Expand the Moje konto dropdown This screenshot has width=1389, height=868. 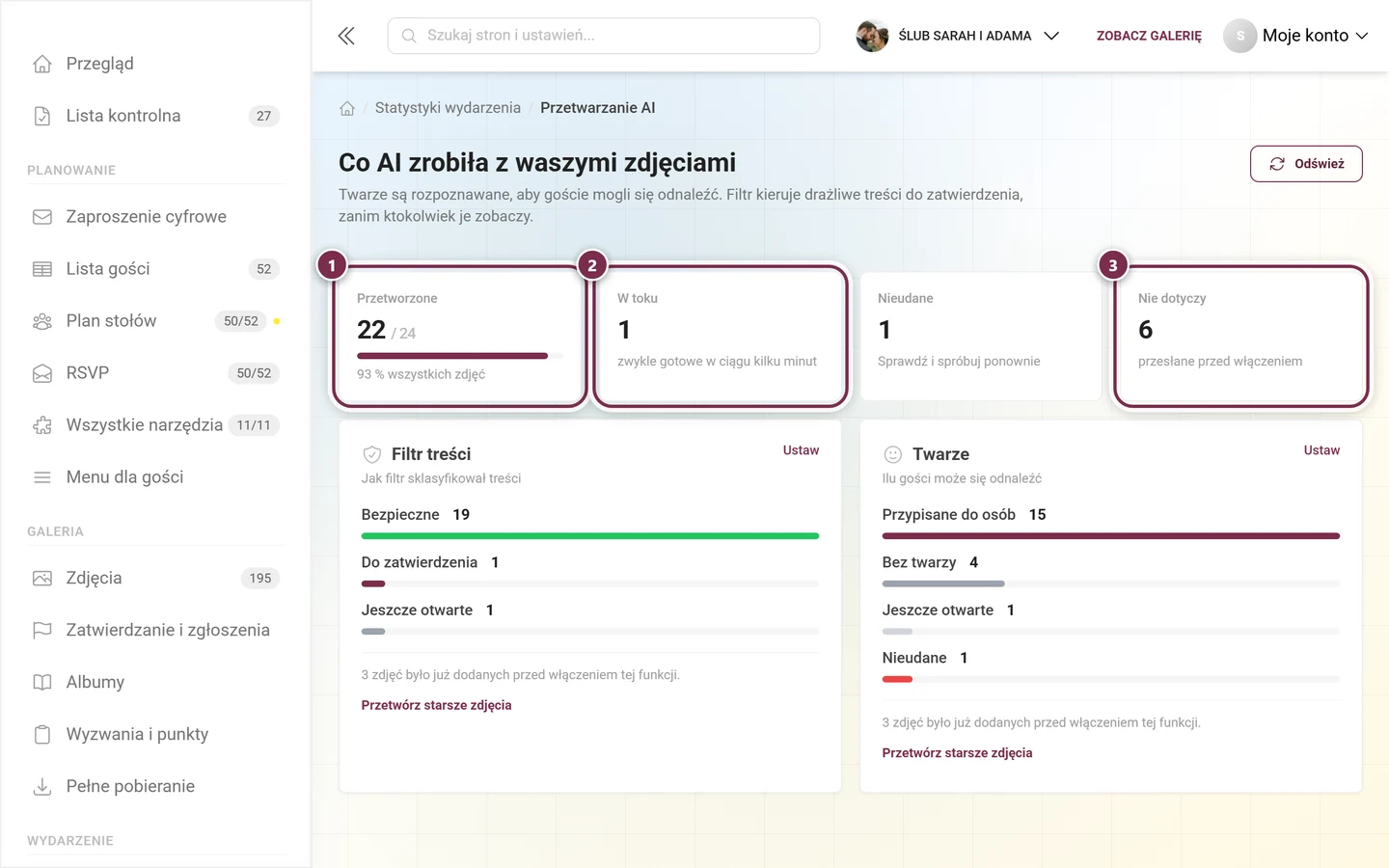tap(1296, 36)
